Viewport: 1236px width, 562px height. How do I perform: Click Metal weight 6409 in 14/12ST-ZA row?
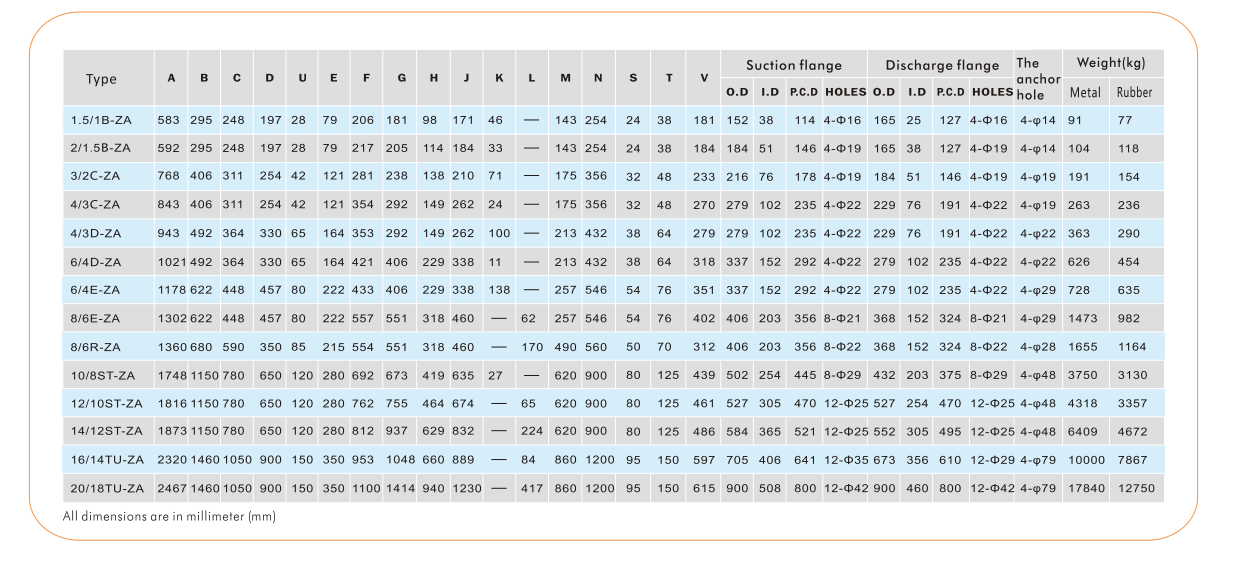tap(1082, 432)
